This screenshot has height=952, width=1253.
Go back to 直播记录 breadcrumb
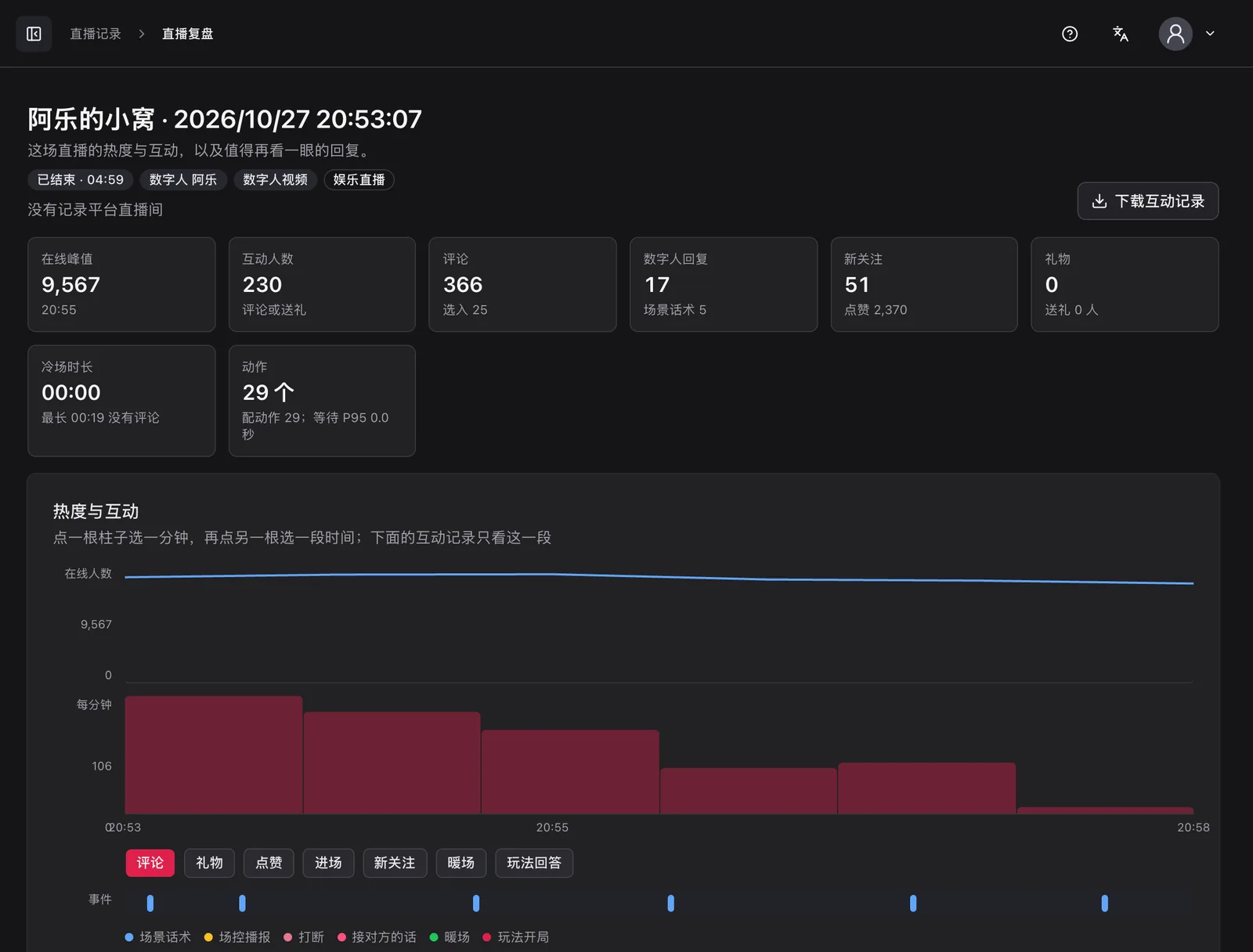pos(96,34)
